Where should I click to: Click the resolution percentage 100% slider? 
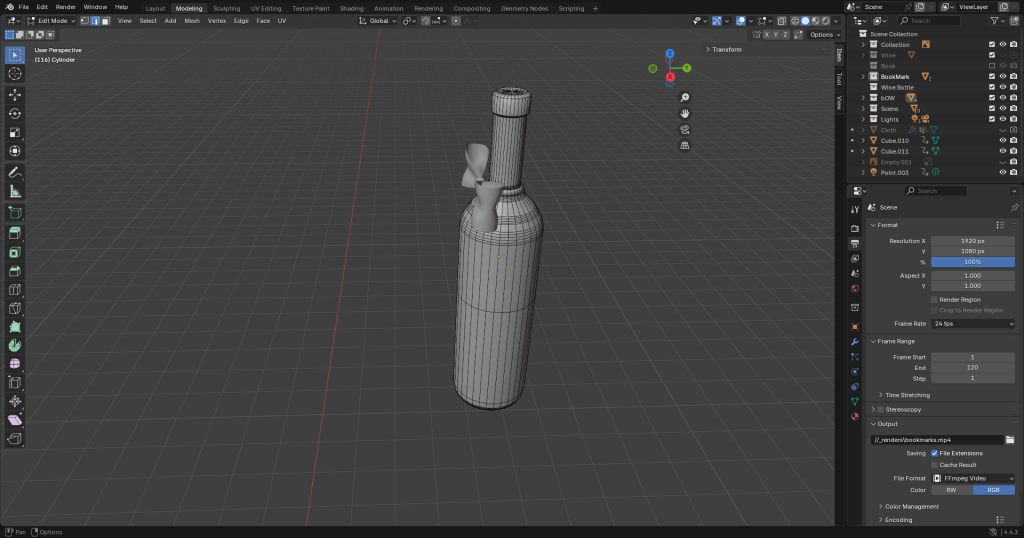point(972,262)
